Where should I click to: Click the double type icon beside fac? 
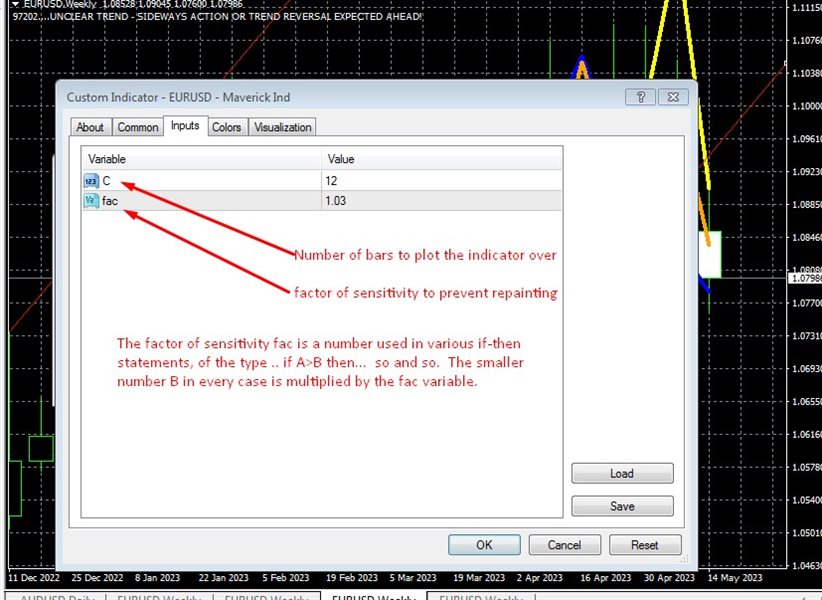(91, 201)
